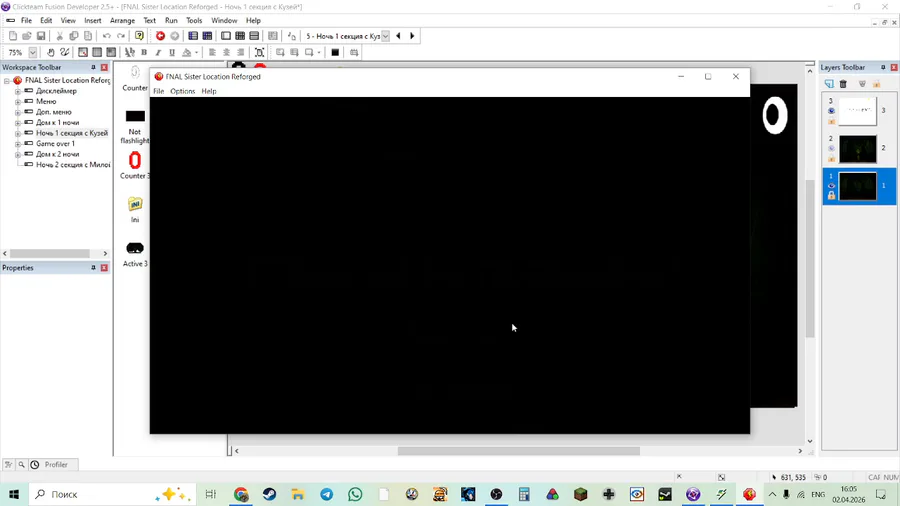Toggle visibility eye of layer 1

(831, 186)
